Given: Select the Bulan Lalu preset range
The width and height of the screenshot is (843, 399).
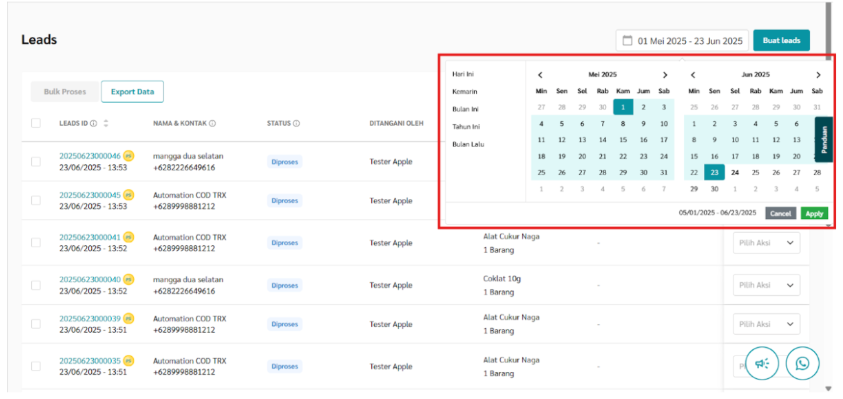Looking at the screenshot, I should point(468,144).
